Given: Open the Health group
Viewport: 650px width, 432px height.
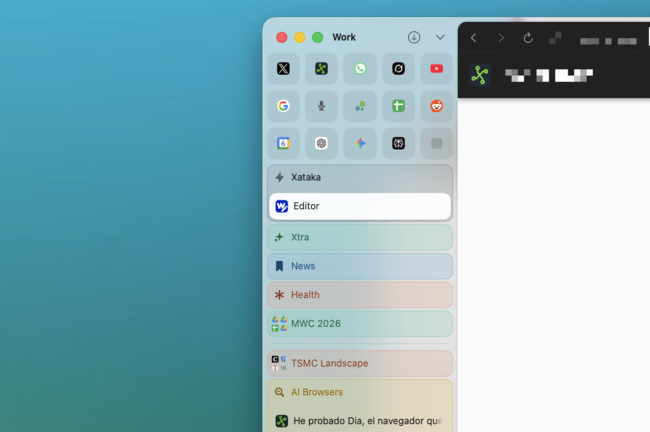Looking at the screenshot, I should (359, 295).
